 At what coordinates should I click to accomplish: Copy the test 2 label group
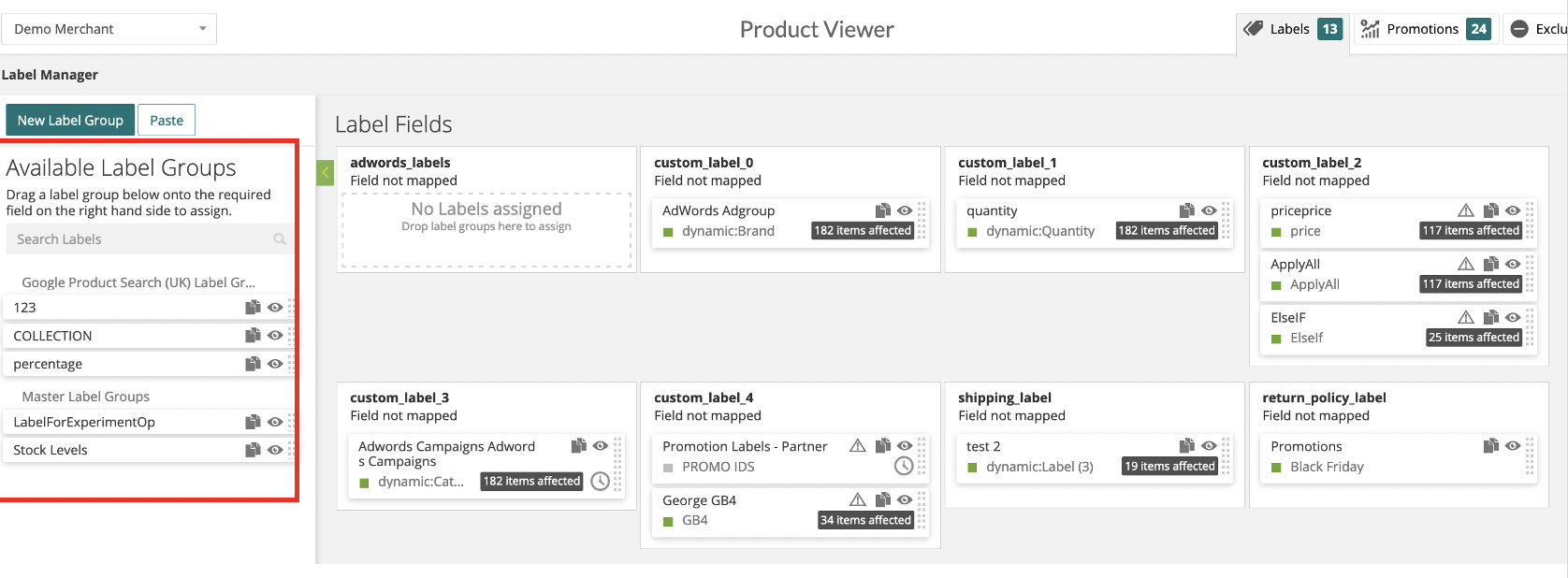click(1186, 445)
